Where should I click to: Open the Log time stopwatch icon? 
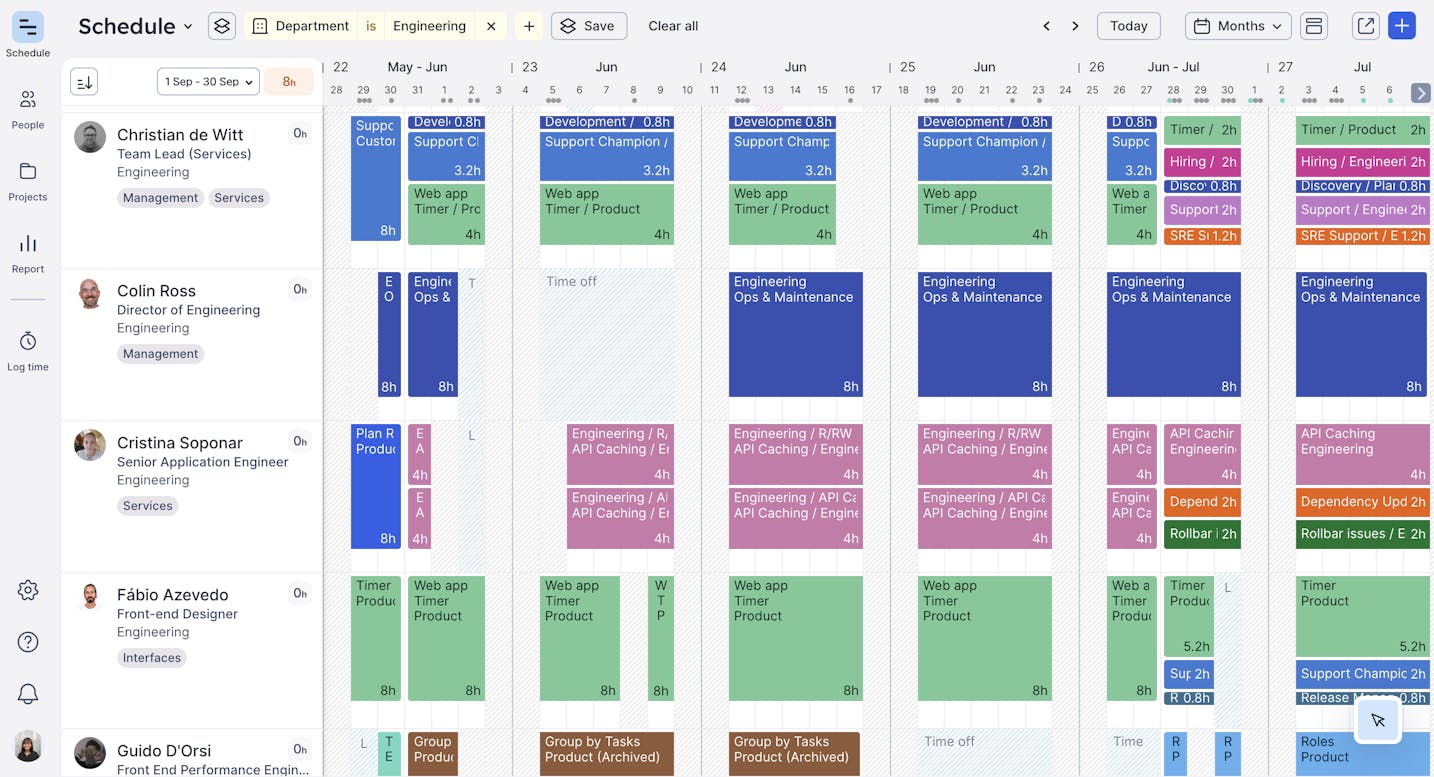pyautogui.click(x=28, y=350)
